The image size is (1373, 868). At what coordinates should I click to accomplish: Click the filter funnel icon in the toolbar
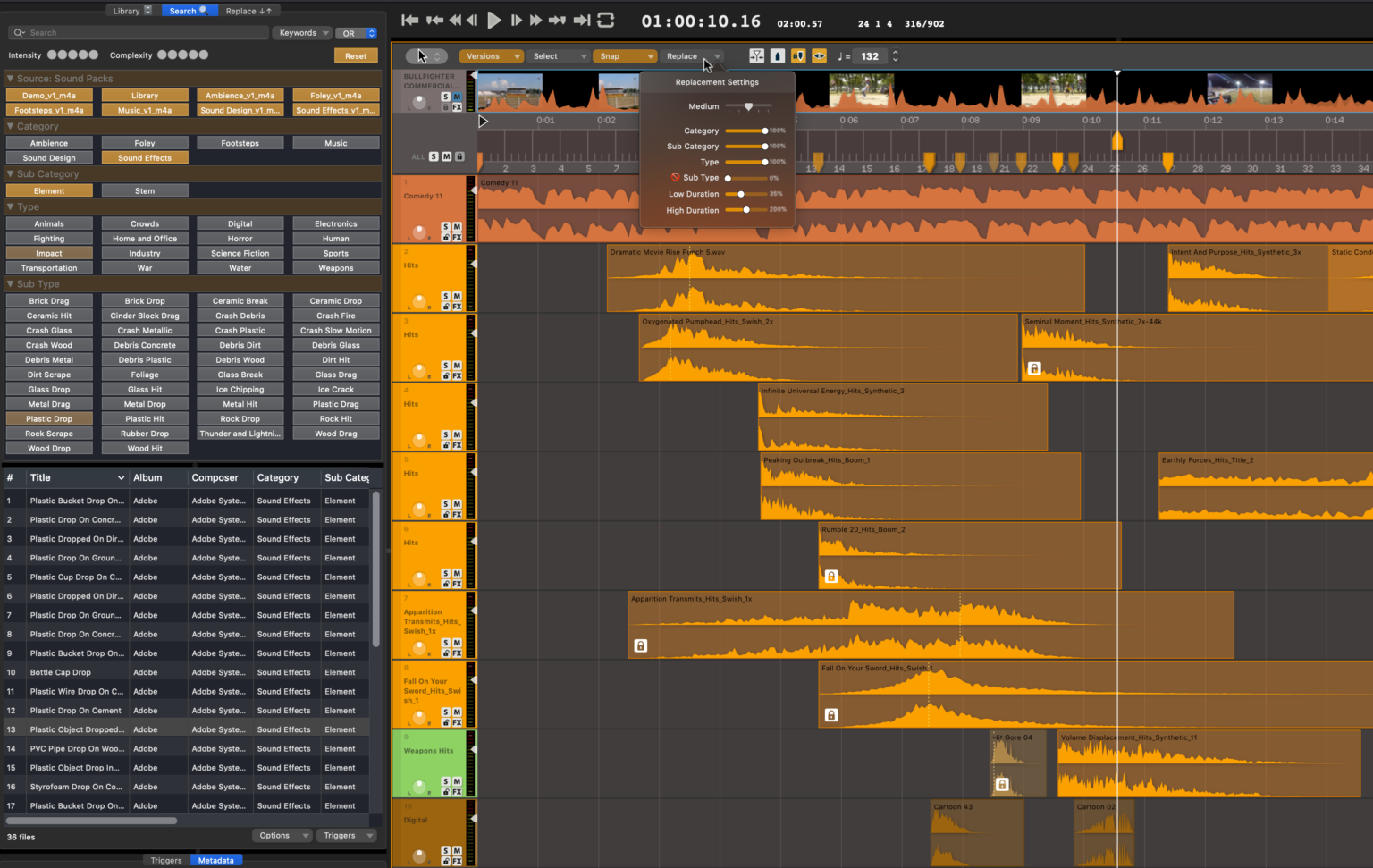[755, 55]
